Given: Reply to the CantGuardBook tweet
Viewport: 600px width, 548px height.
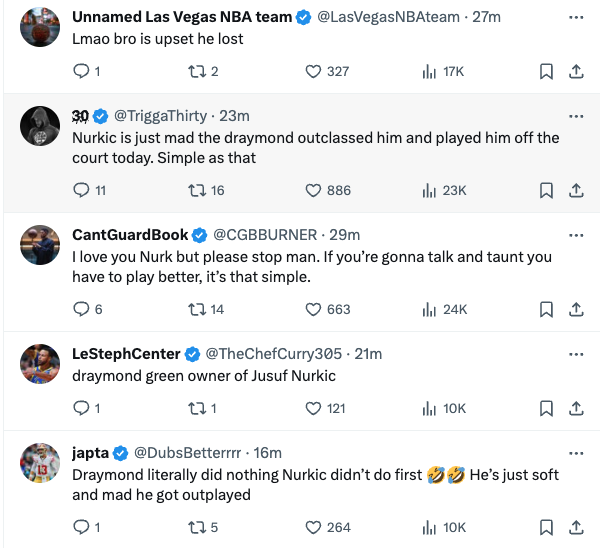Looking at the screenshot, I should point(82,309).
